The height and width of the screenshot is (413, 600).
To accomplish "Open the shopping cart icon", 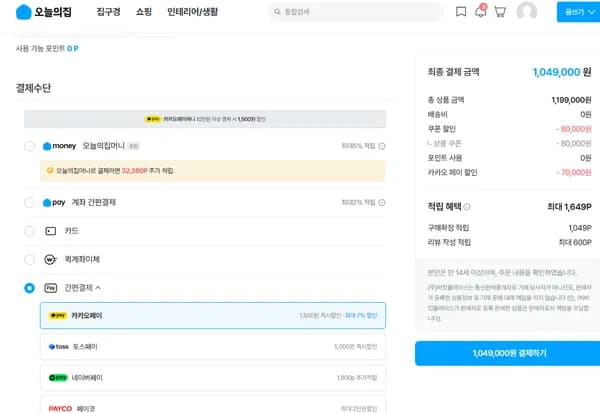I will 500,12.
